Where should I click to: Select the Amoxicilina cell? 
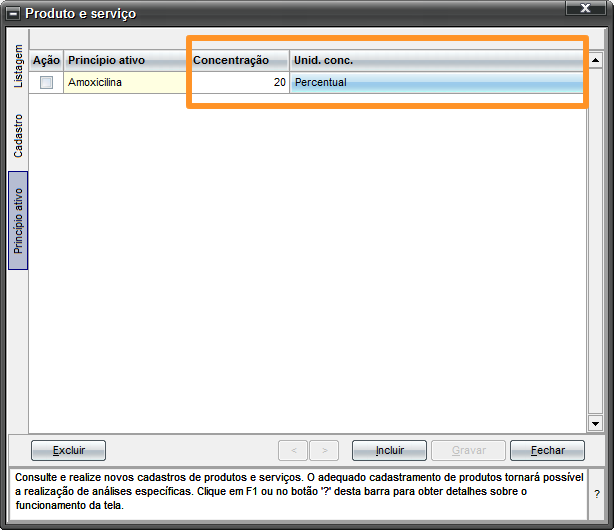tap(125, 82)
